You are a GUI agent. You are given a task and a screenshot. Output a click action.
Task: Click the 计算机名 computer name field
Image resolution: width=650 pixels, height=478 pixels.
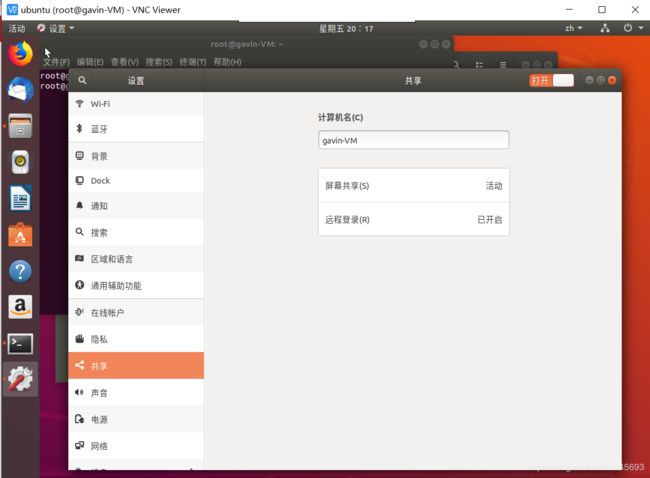[x=413, y=141]
